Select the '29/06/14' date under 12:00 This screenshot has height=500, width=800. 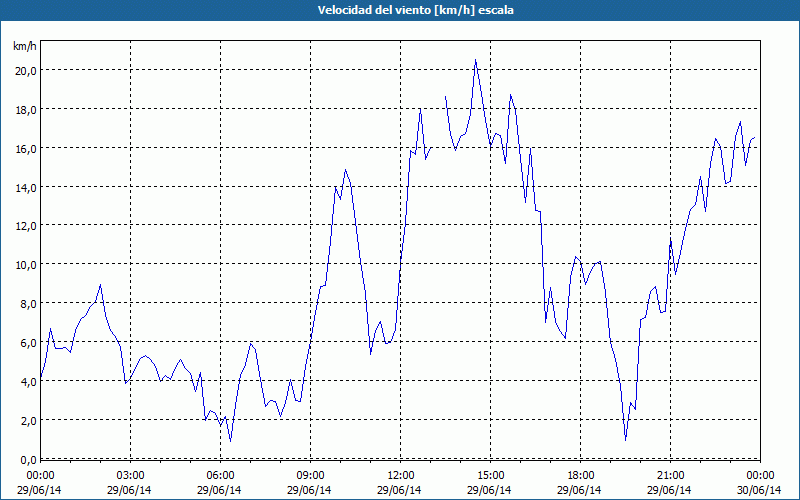401,490
